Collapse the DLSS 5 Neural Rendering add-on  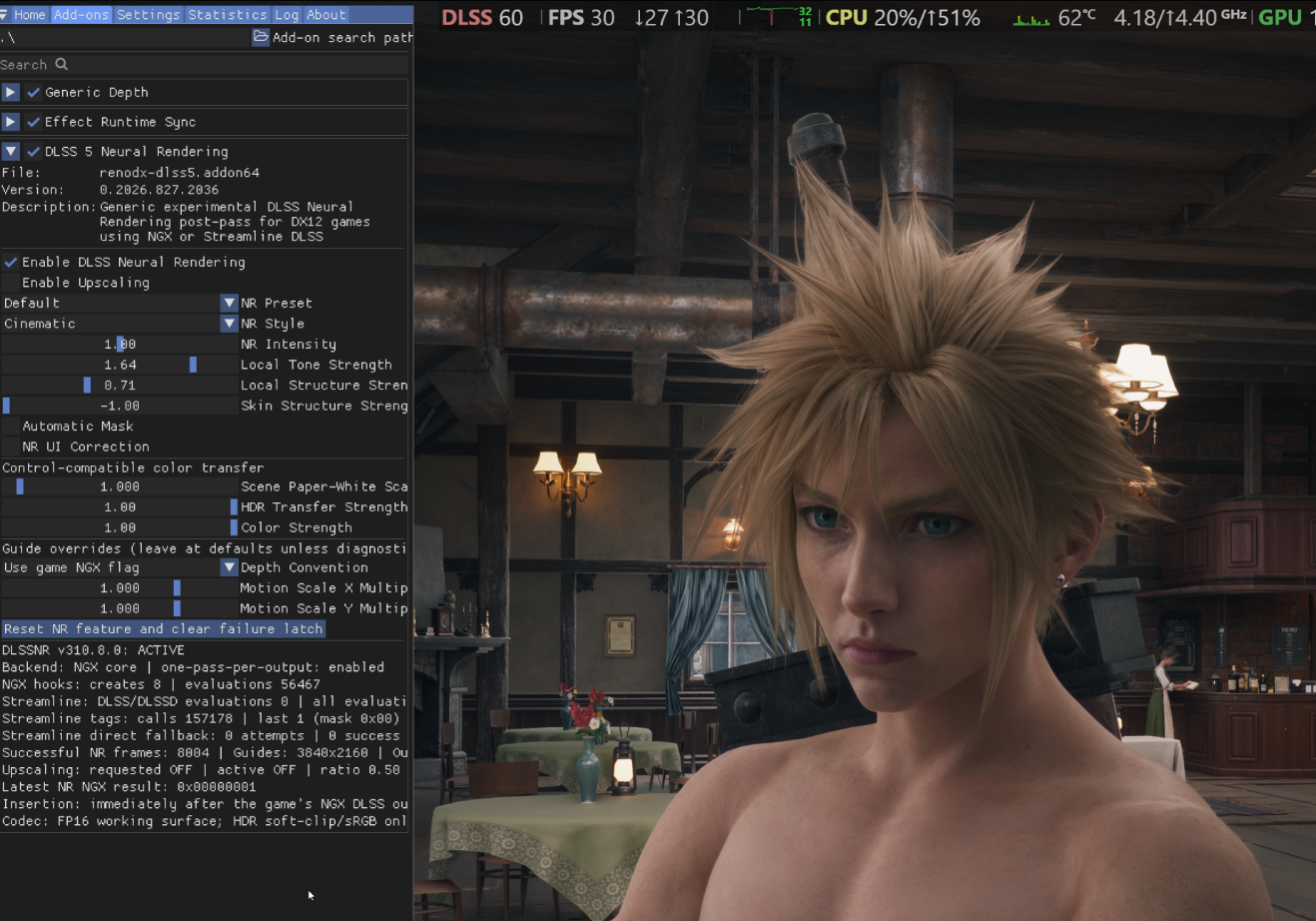pyautogui.click(x=10, y=152)
